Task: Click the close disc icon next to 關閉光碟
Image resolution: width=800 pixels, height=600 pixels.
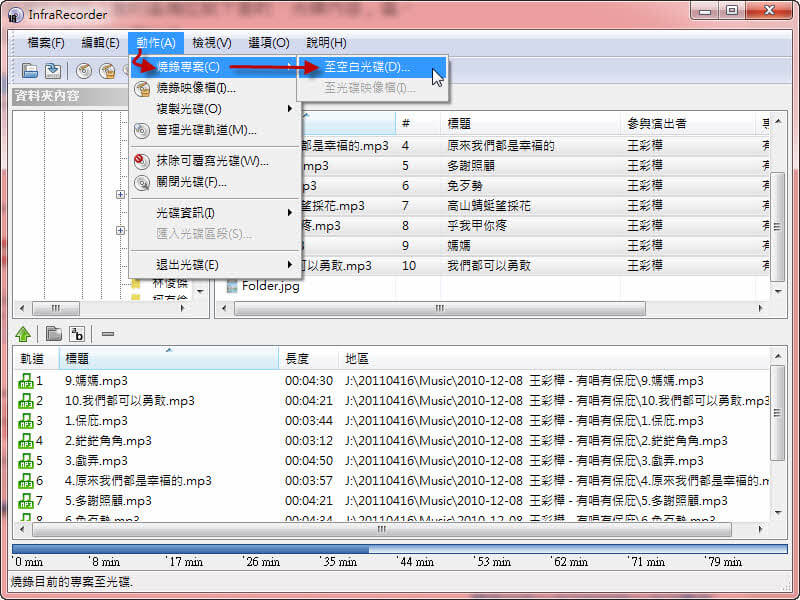Action: point(140,180)
